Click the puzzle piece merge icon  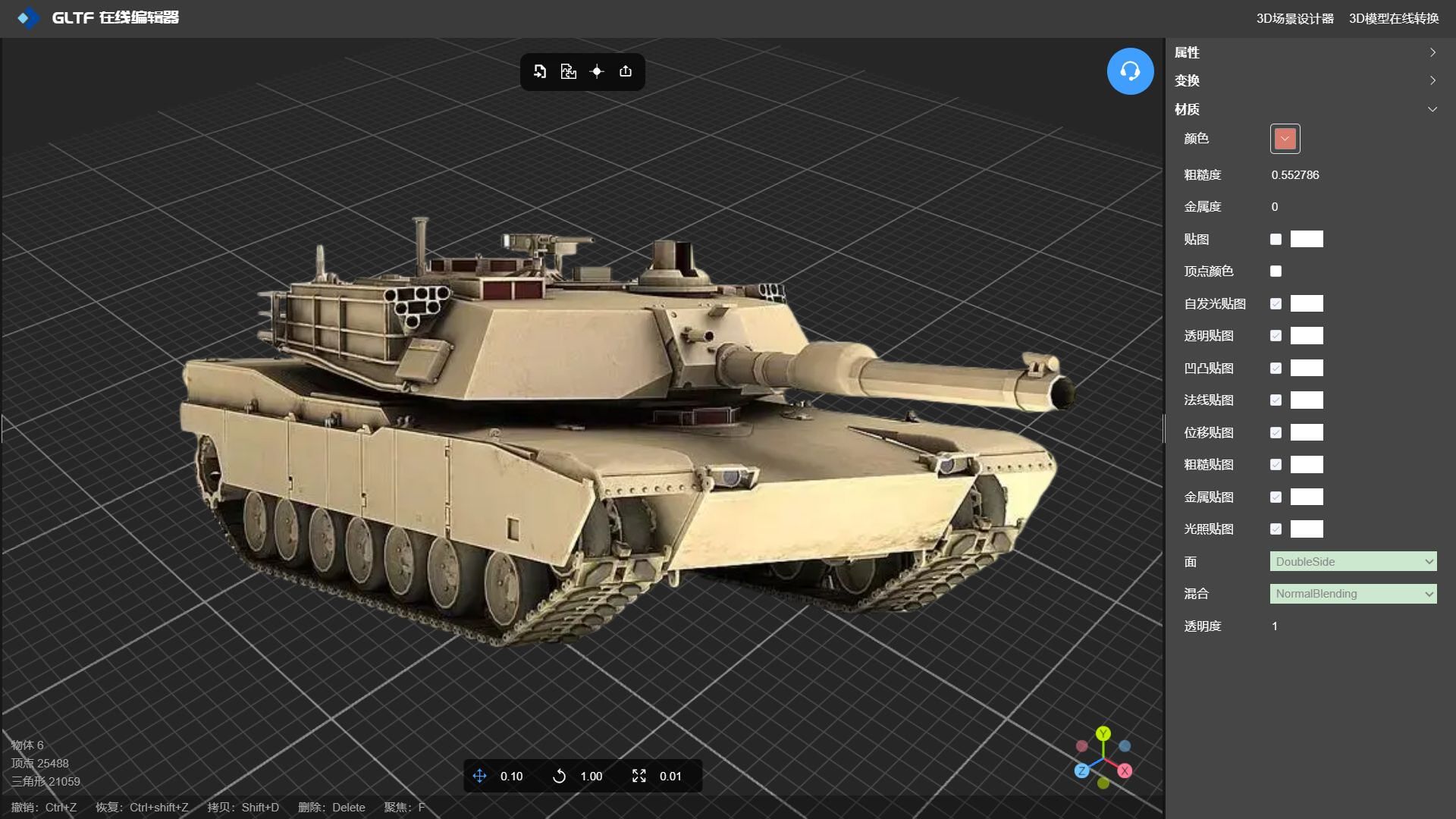568,71
